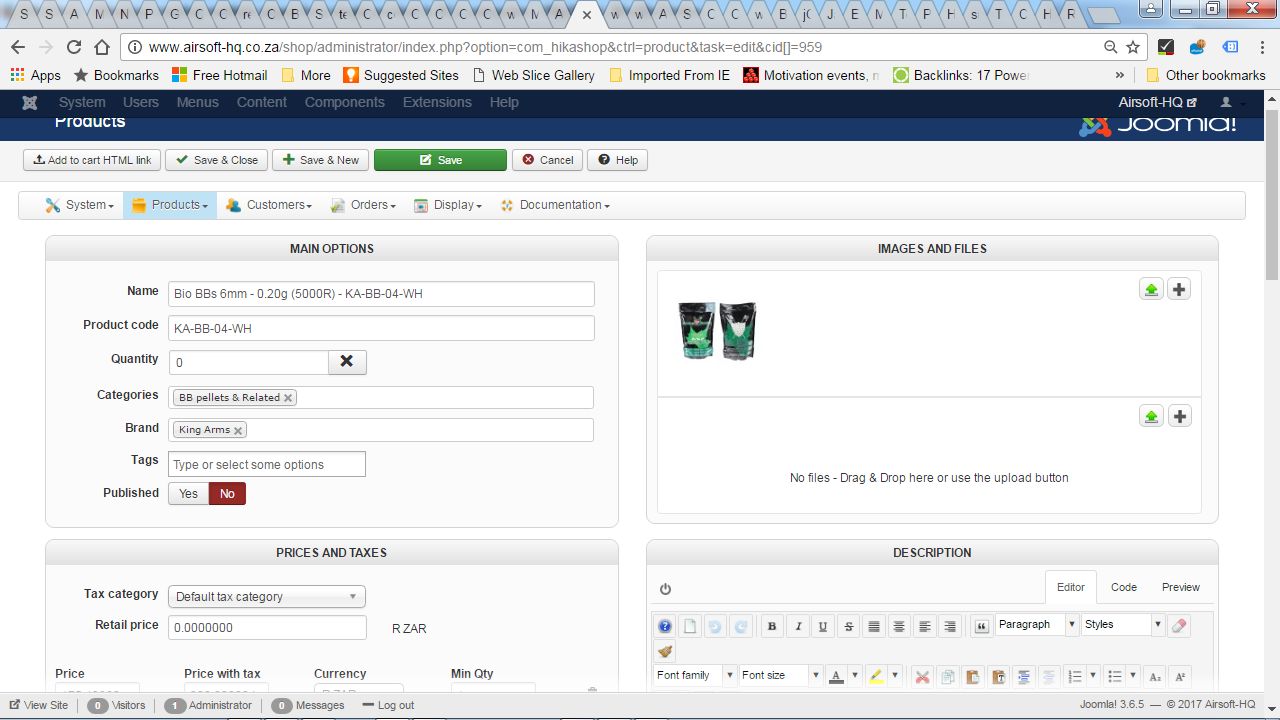Apply the yellow highlight background color
This screenshot has height=720, width=1280.
click(876, 677)
